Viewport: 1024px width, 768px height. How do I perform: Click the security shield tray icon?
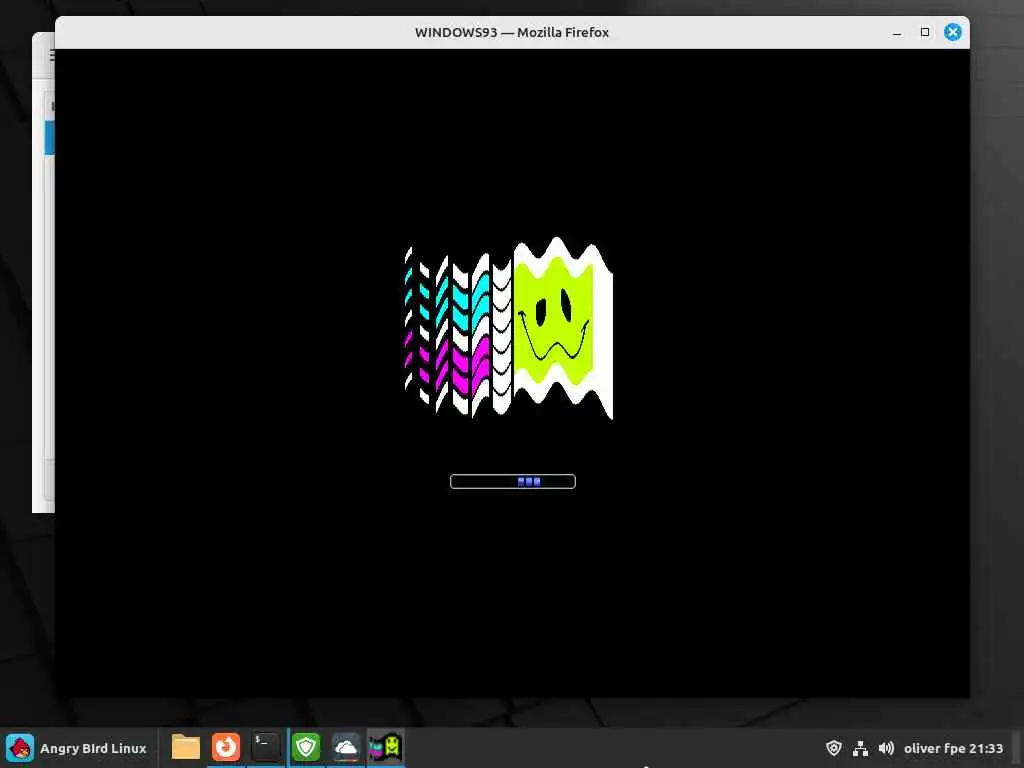point(833,748)
